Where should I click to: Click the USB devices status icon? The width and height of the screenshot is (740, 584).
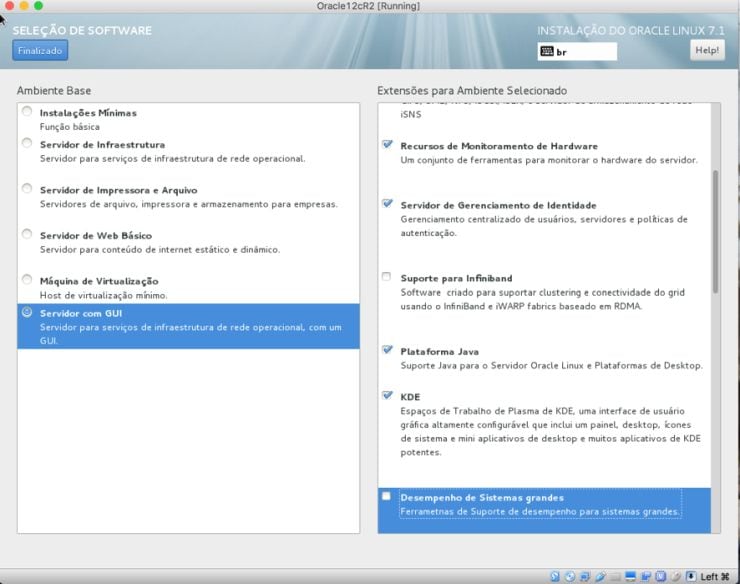pos(600,576)
